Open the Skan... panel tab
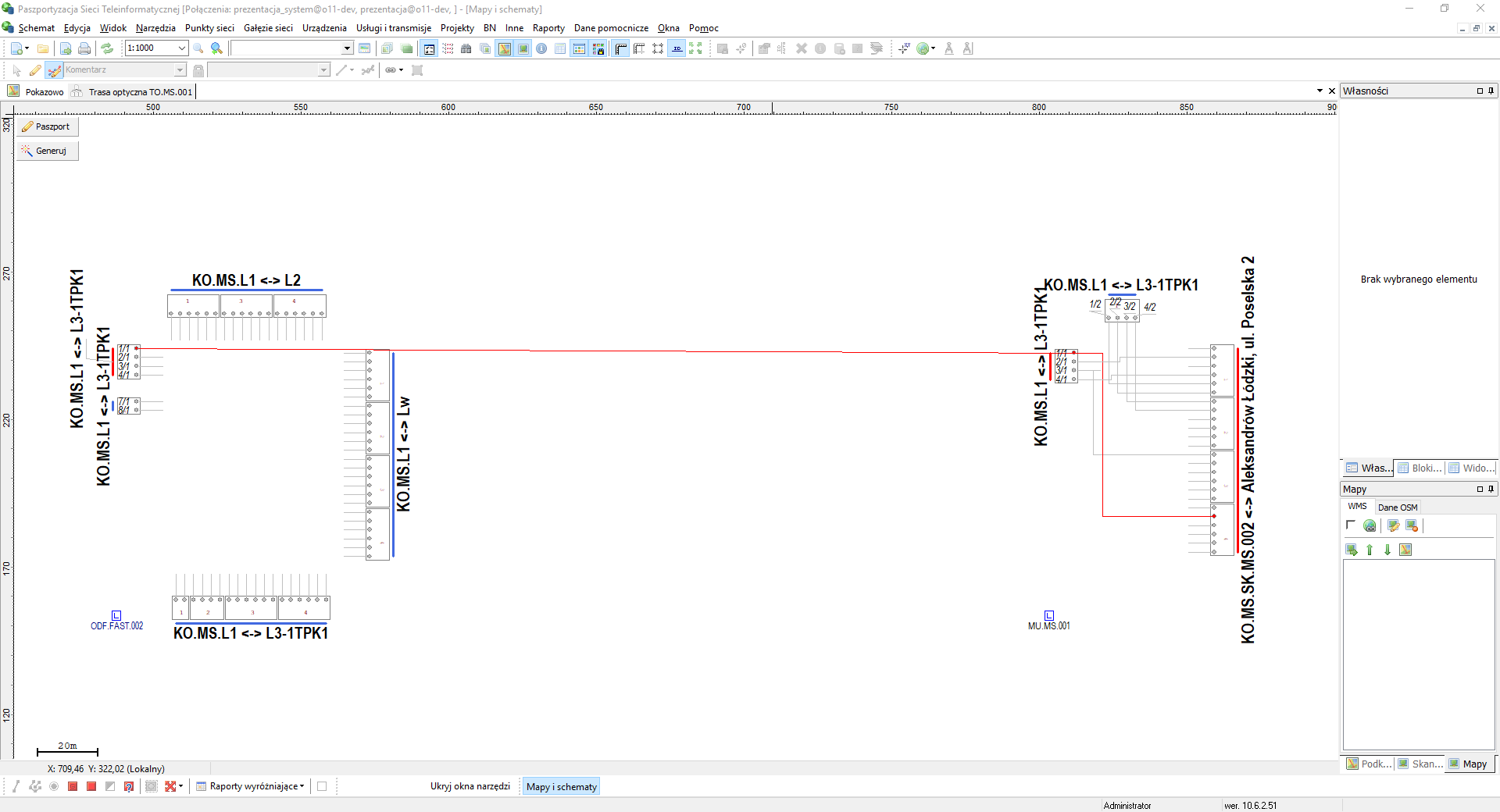1500x812 pixels. pyautogui.click(x=1420, y=764)
